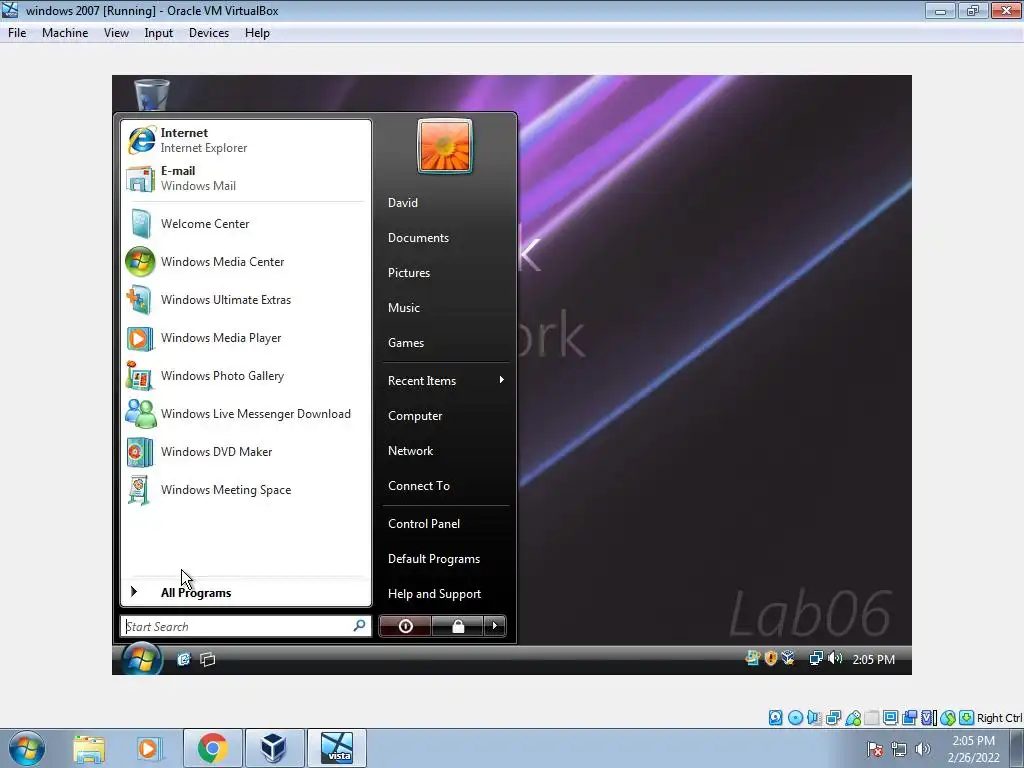Click host taskbar volume icon

click(922, 749)
